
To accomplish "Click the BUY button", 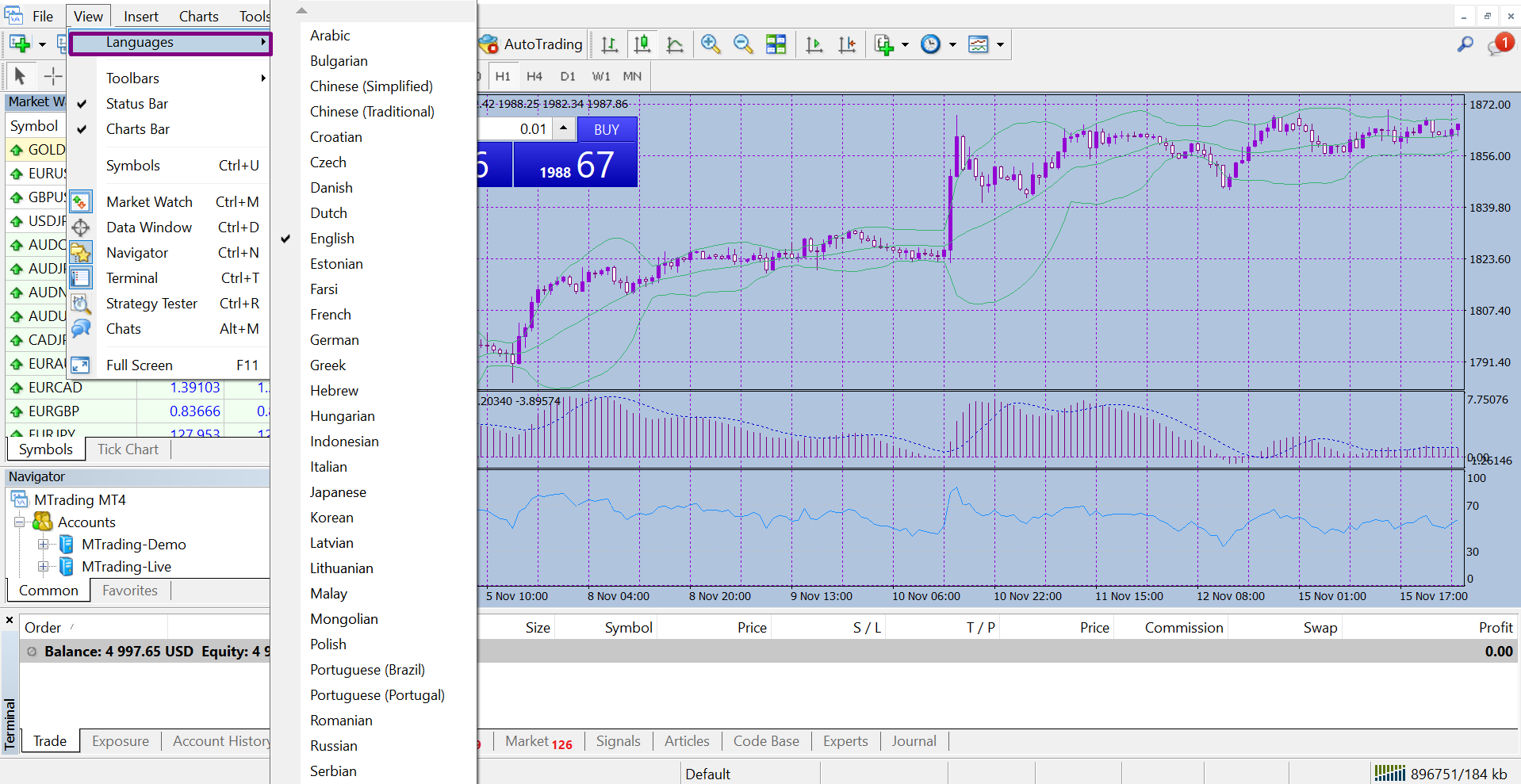I will pyautogui.click(x=607, y=129).
